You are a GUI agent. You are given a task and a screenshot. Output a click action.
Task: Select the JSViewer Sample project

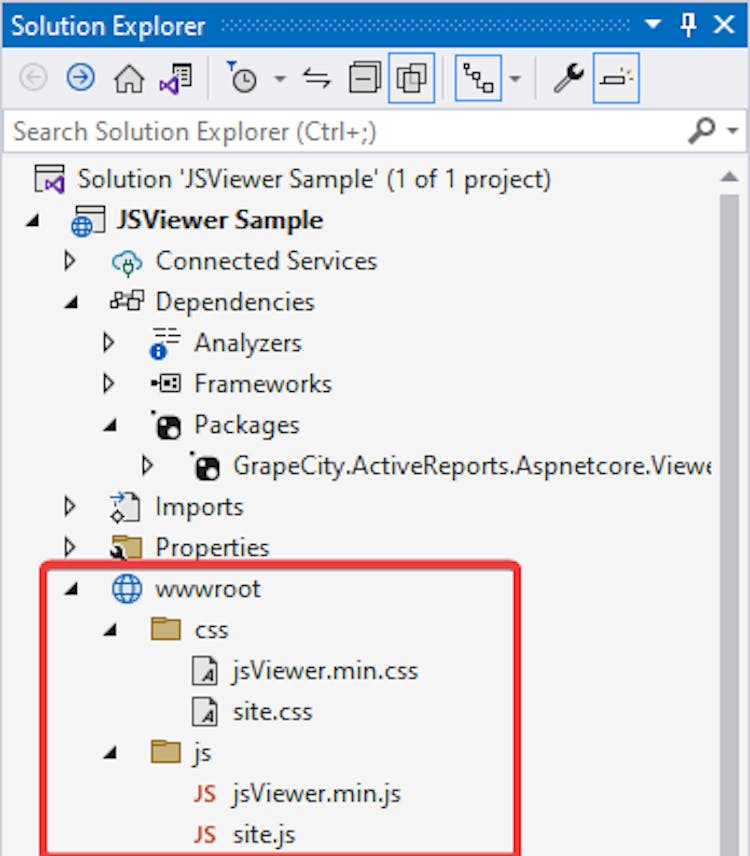219,220
